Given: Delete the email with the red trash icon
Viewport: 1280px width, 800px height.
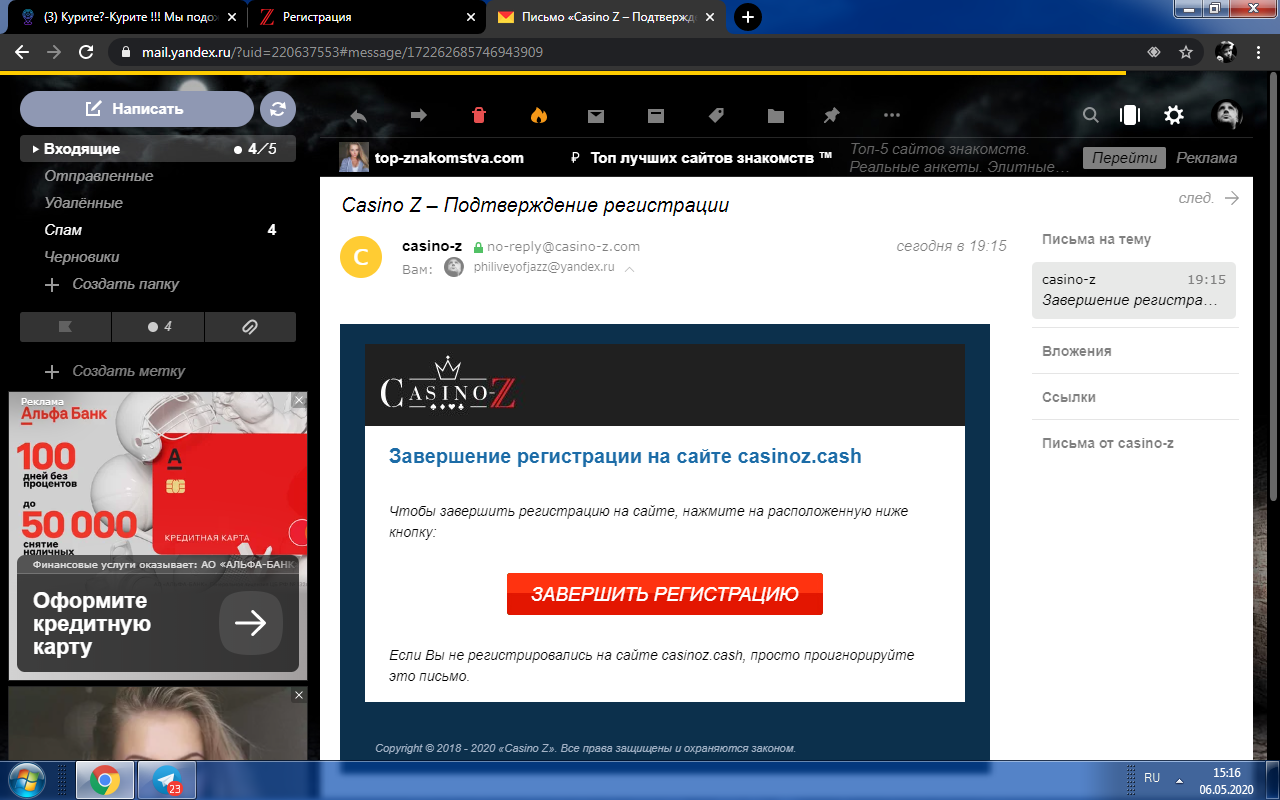Looking at the screenshot, I should (x=478, y=116).
